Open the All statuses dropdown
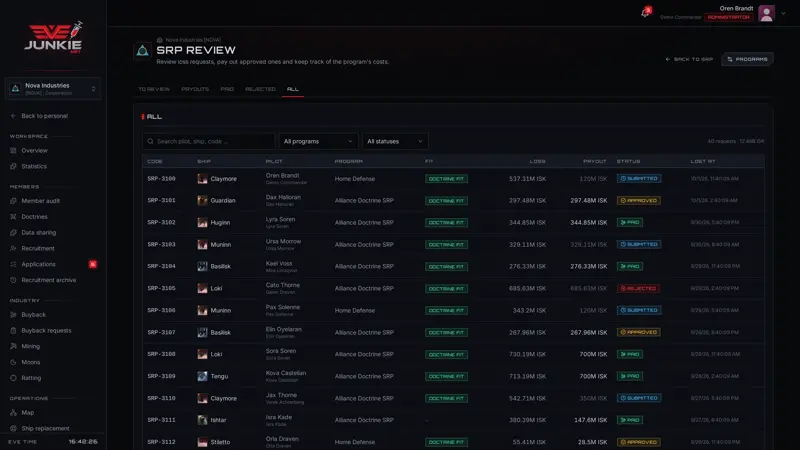The image size is (800, 450). pos(395,141)
